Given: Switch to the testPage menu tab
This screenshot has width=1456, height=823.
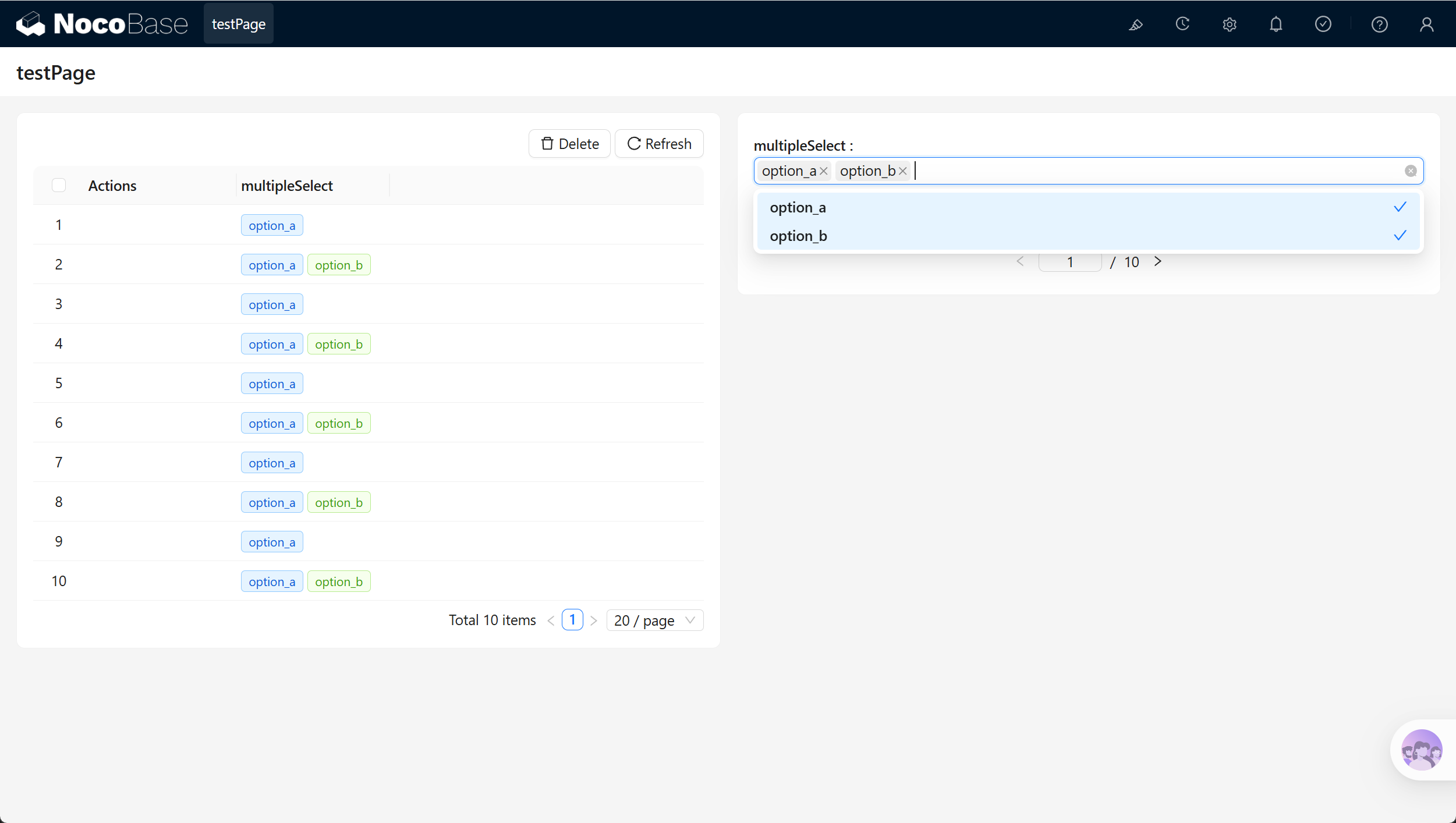Looking at the screenshot, I should (x=239, y=24).
